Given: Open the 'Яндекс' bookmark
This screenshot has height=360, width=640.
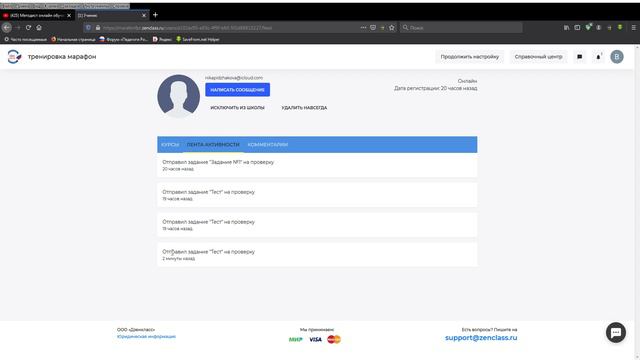Looking at the screenshot, I should [x=162, y=40].
